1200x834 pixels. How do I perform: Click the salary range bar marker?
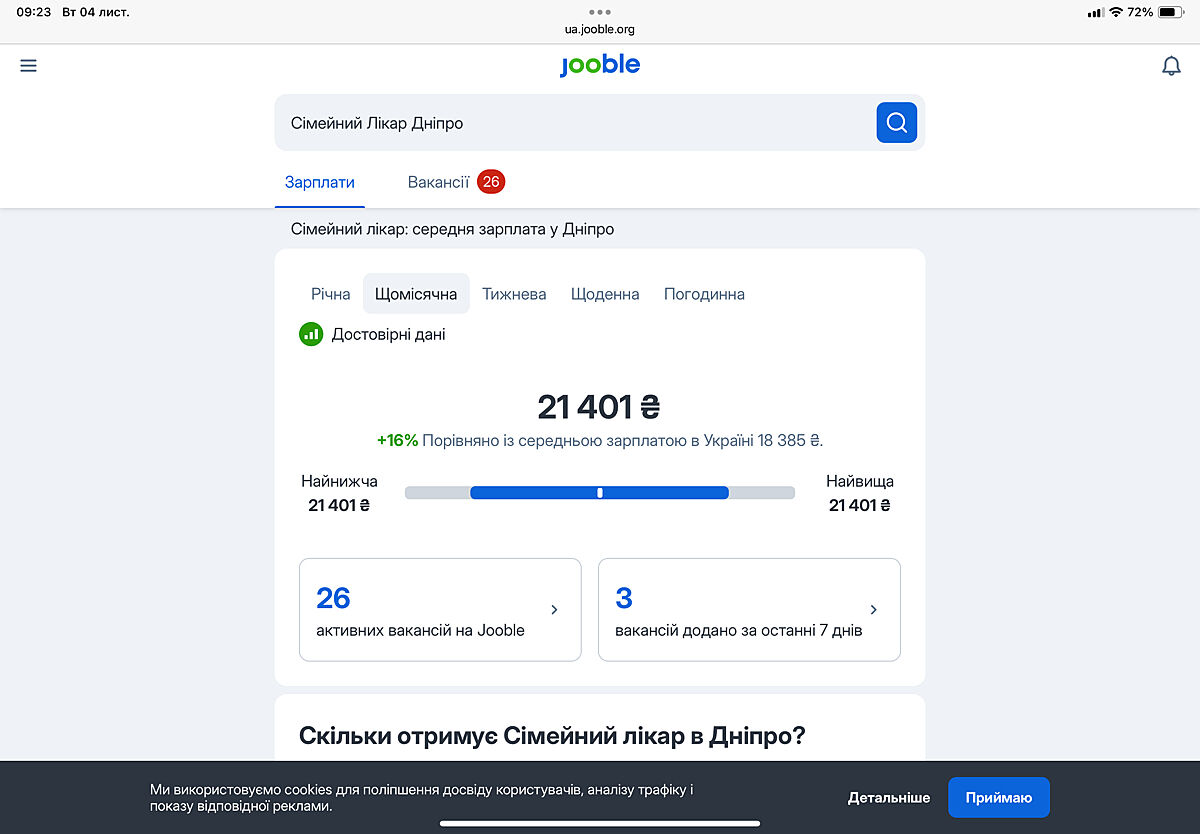[x=600, y=492]
